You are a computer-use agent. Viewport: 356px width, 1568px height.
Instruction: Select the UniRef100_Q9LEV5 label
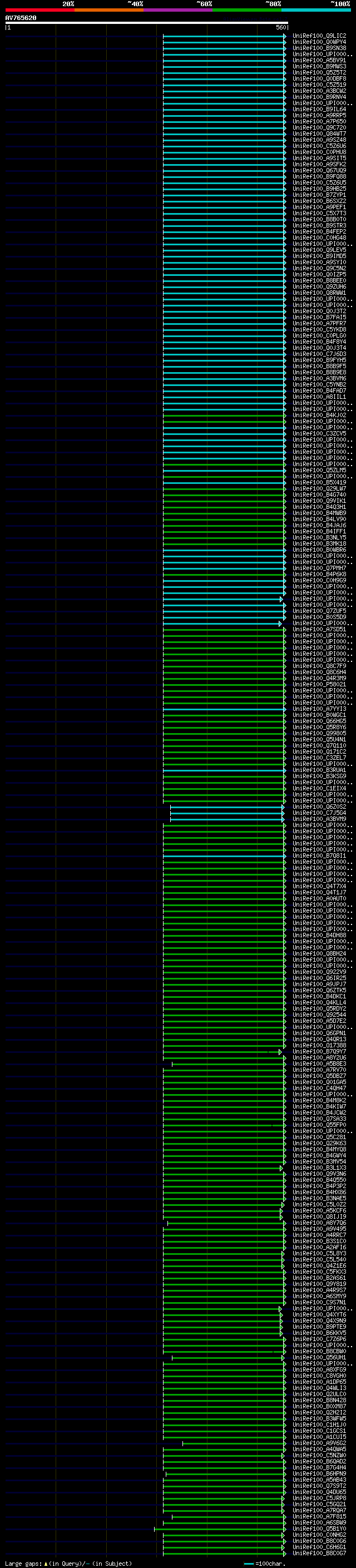[319, 250]
